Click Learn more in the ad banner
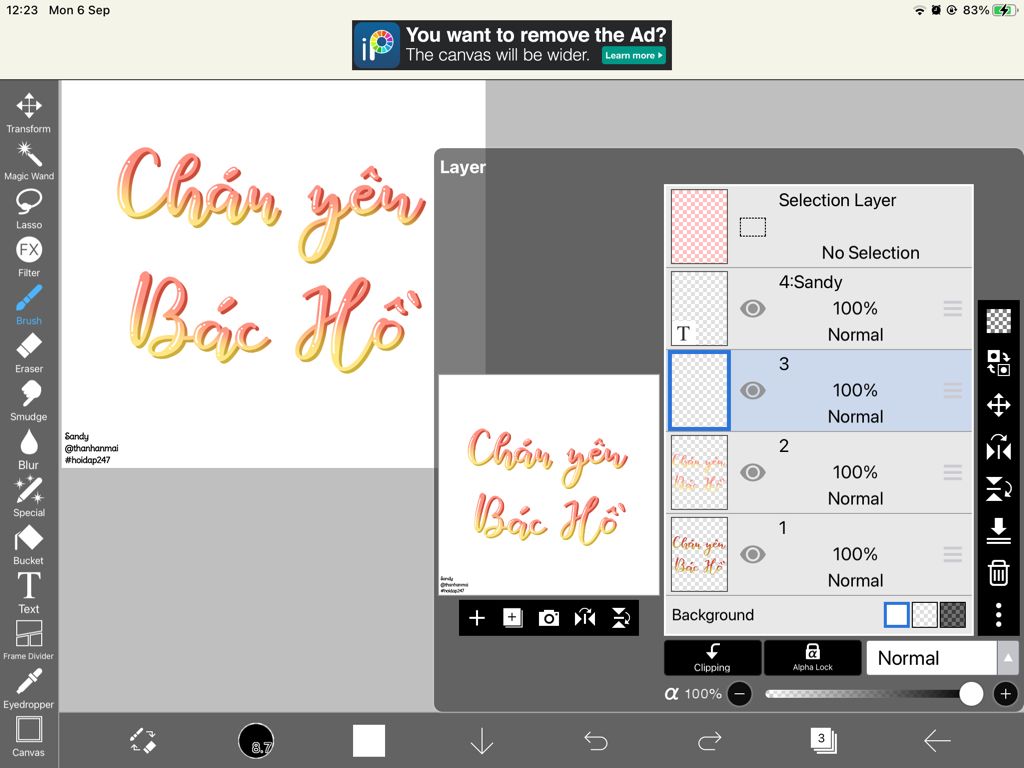Screen dimensions: 1024x768 [633, 56]
